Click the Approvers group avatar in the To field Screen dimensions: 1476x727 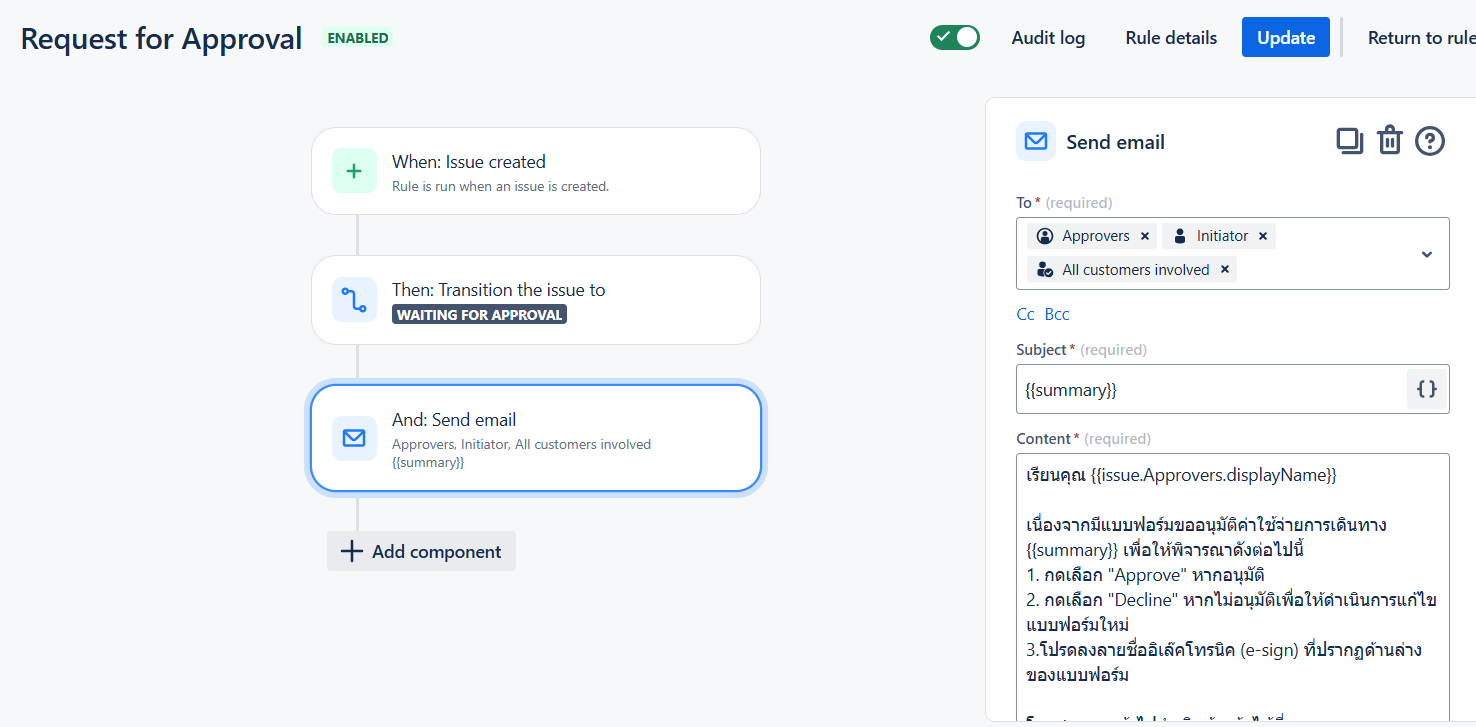point(1046,235)
